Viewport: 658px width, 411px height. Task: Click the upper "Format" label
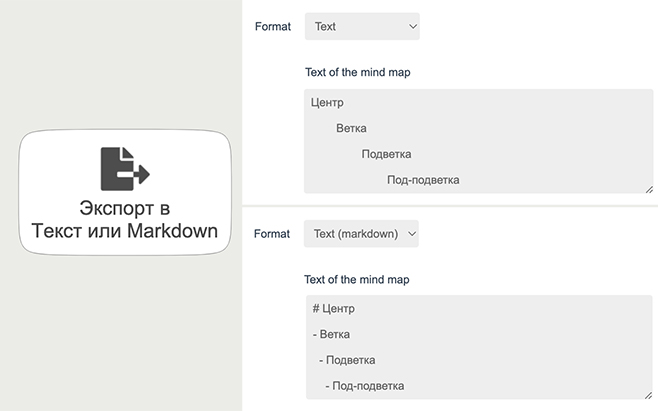273,26
